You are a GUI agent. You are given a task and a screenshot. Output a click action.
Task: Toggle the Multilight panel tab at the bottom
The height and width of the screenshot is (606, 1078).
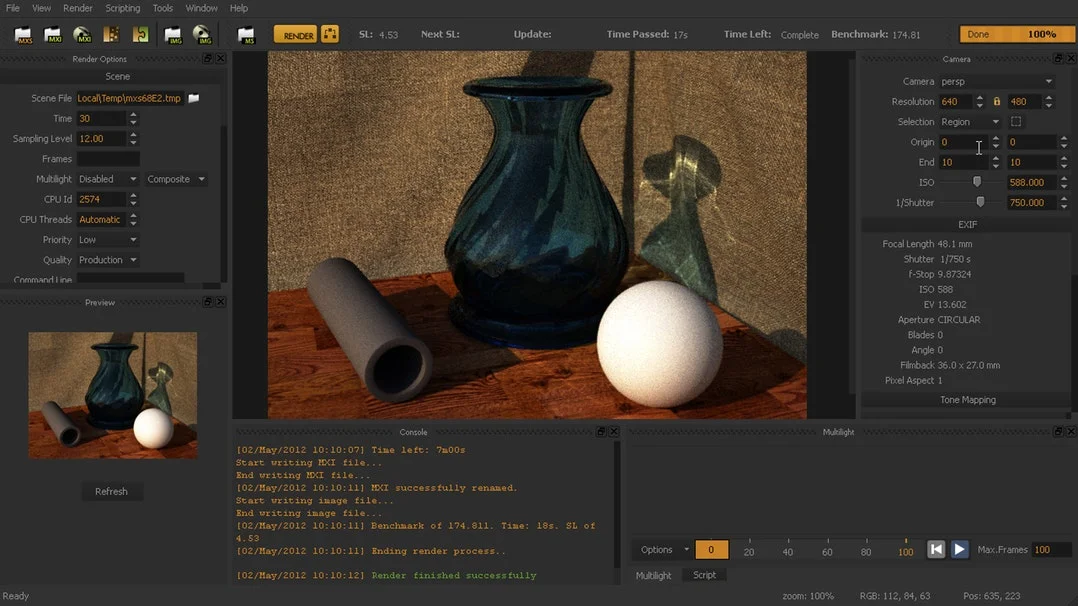[x=654, y=575]
